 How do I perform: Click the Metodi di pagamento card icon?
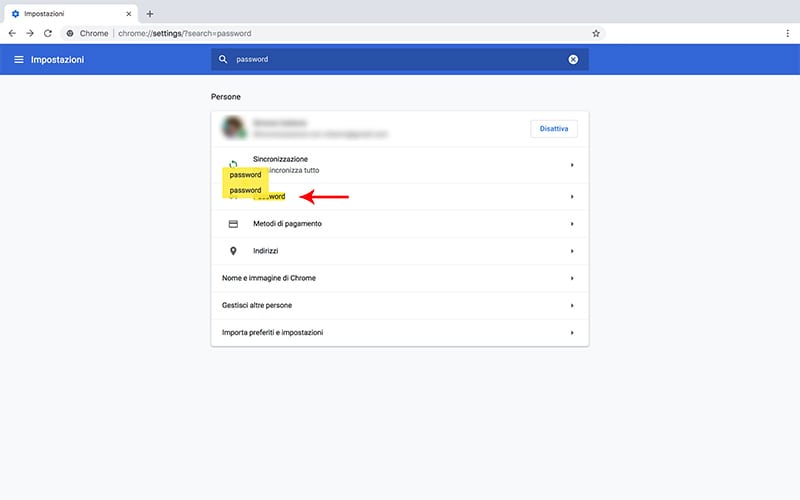233,224
